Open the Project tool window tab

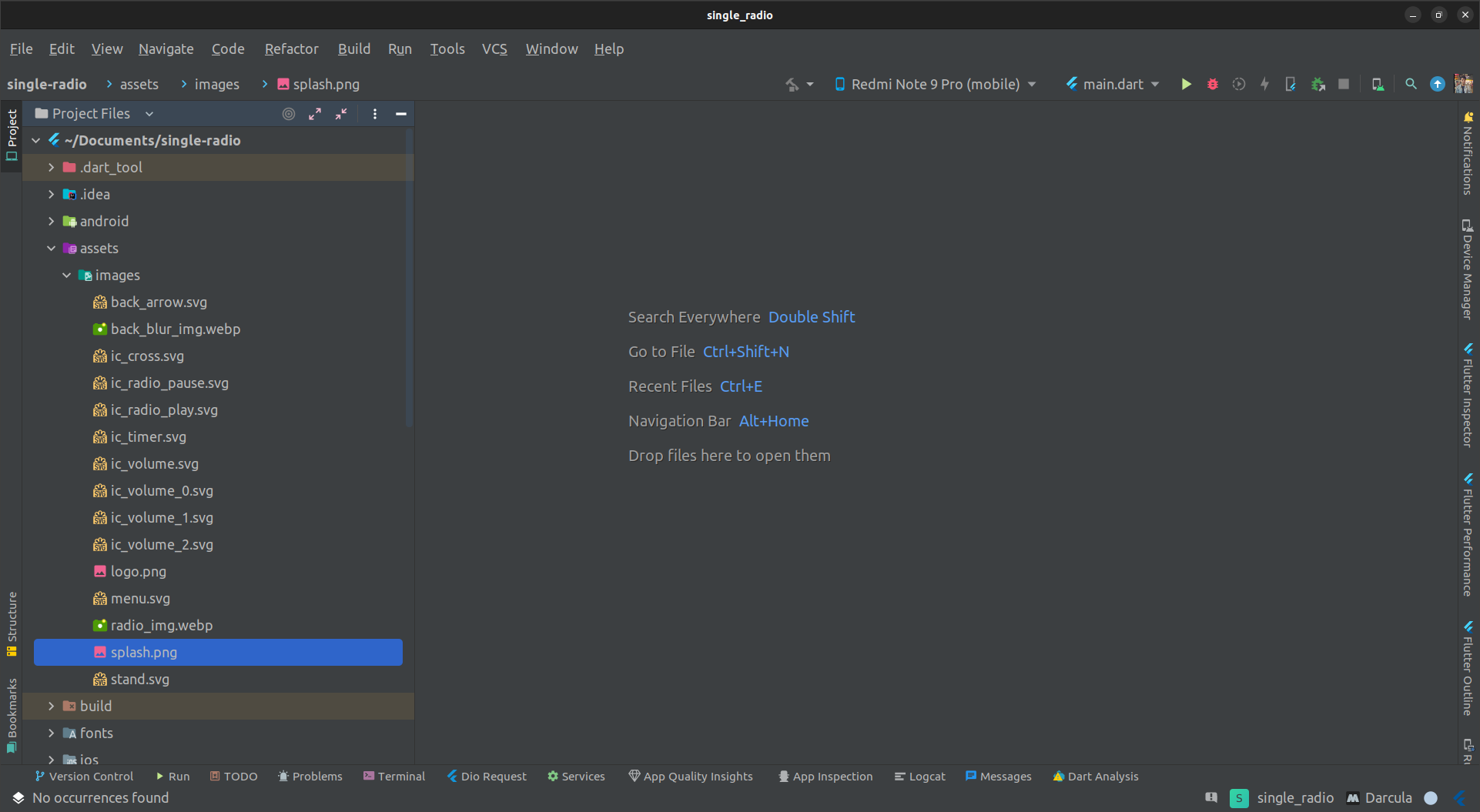point(12,135)
